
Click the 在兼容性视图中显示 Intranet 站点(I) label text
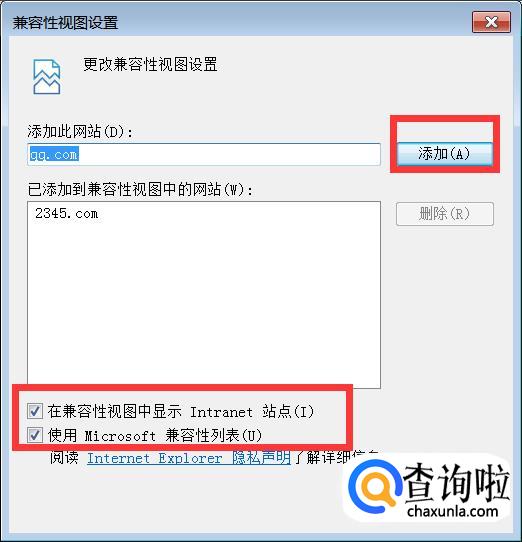coord(180,412)
